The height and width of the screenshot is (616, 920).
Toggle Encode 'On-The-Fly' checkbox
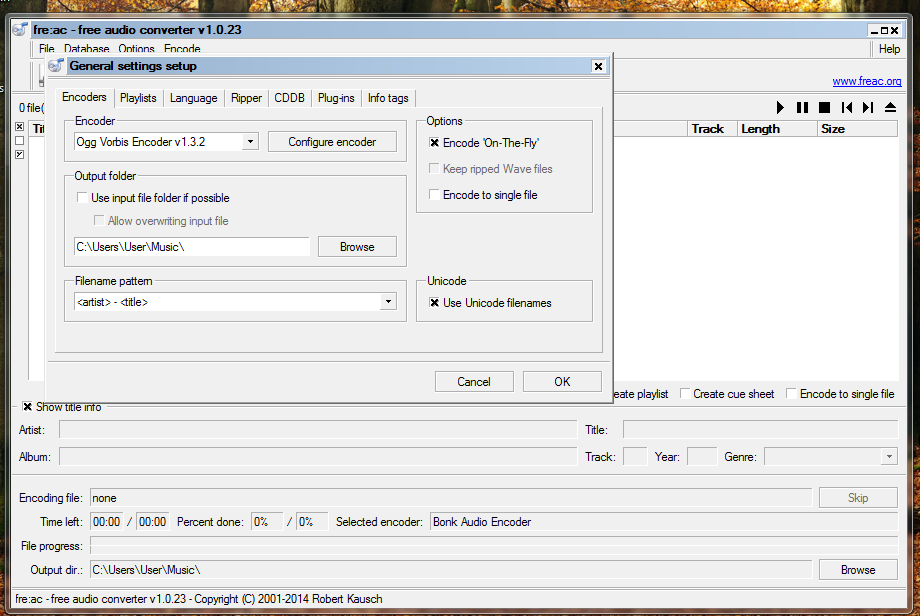(x=434, y=143)
